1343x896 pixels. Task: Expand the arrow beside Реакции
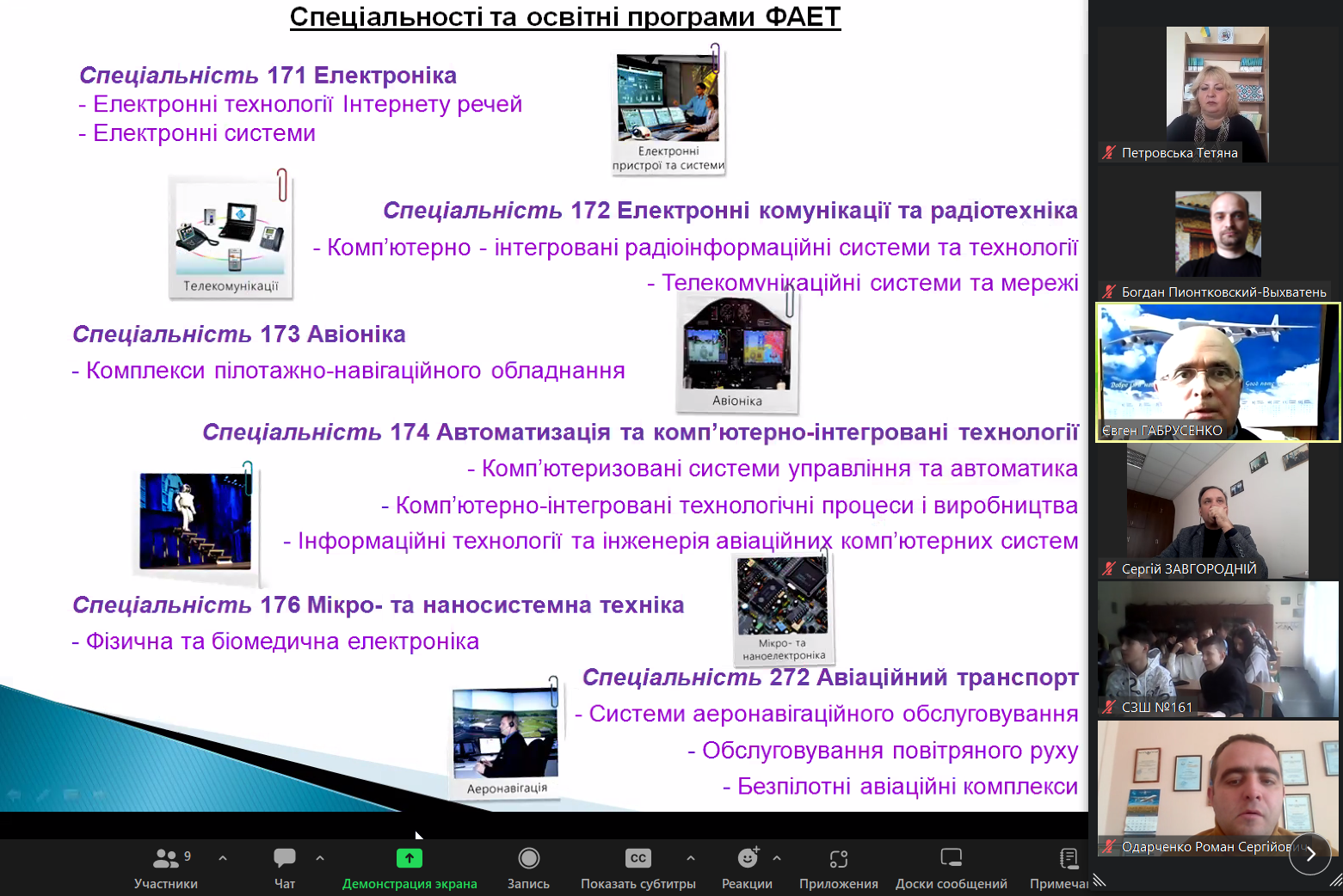click(x=777, y=858)
